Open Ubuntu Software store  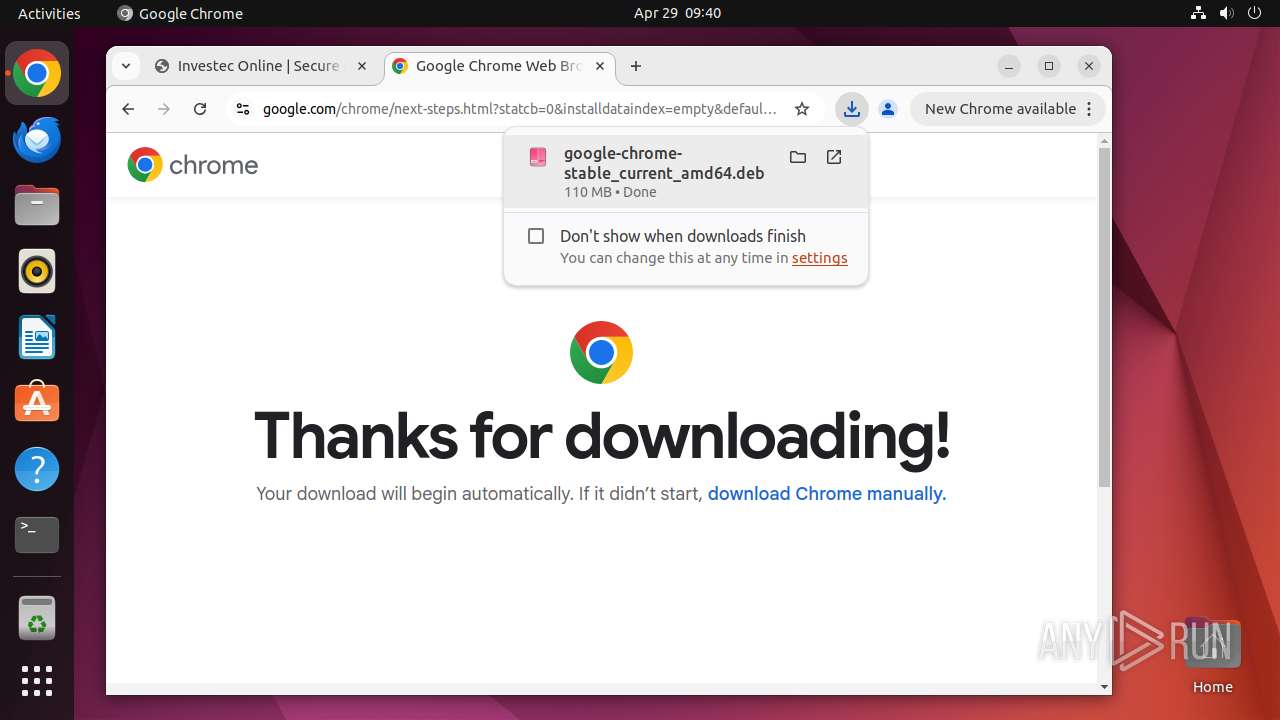tap(37, 403)
